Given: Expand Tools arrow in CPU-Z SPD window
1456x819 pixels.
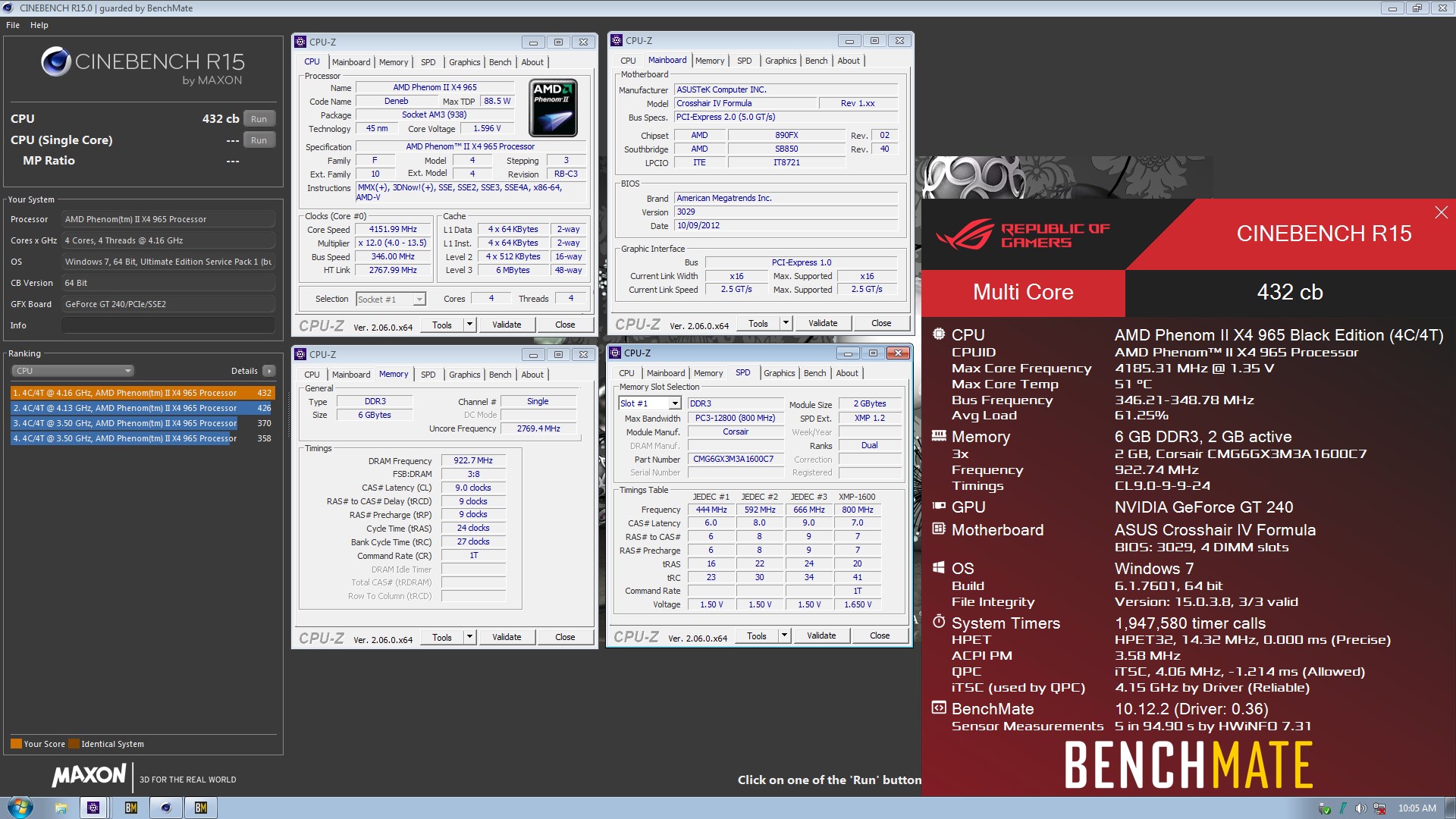Looking at the screenshot, I should 784,635.
